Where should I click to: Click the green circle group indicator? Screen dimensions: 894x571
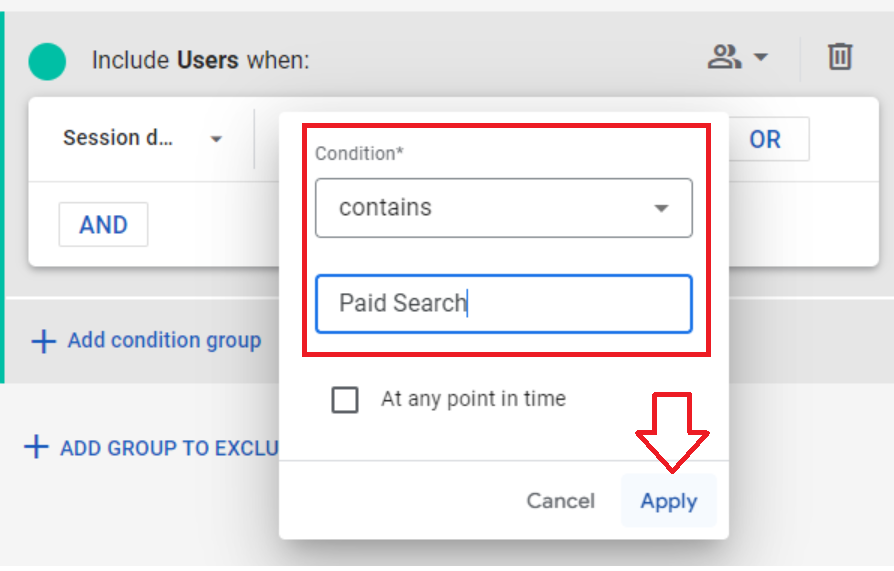pos(47,61)
